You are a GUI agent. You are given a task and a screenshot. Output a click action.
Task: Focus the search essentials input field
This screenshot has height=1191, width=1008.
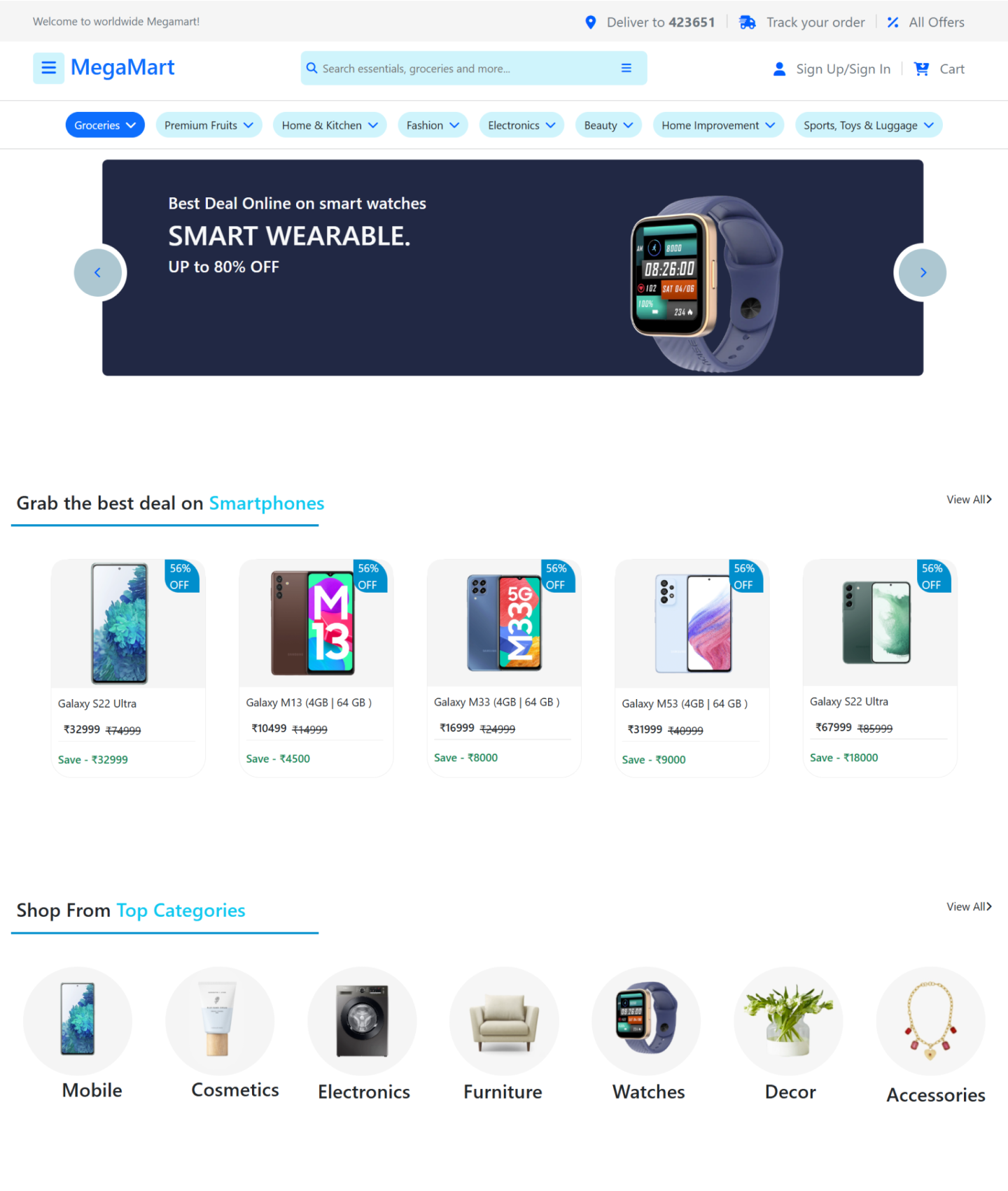point(465,69)
